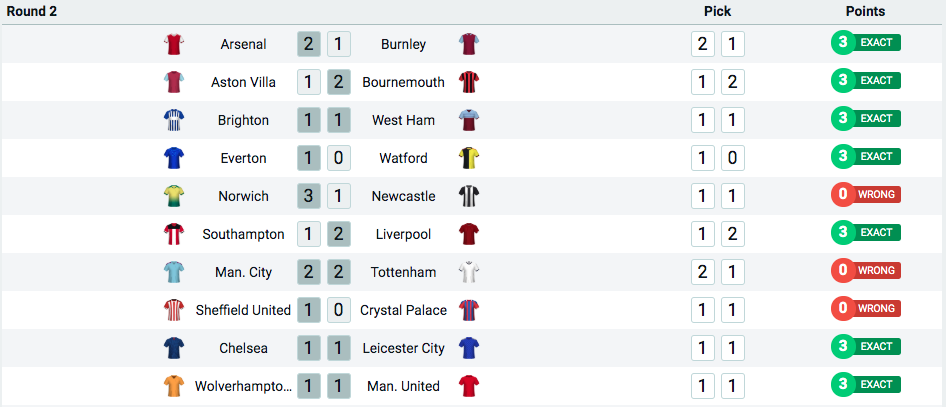
Task: Click the Norwich yellow jersey icon
Action: click(x=174, y=196)
